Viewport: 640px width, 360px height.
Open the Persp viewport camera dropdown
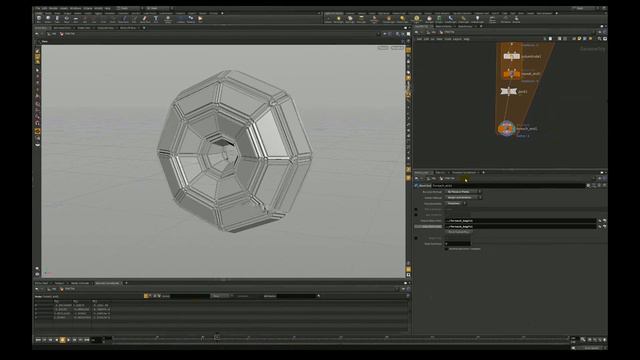[x=383, y=48]
